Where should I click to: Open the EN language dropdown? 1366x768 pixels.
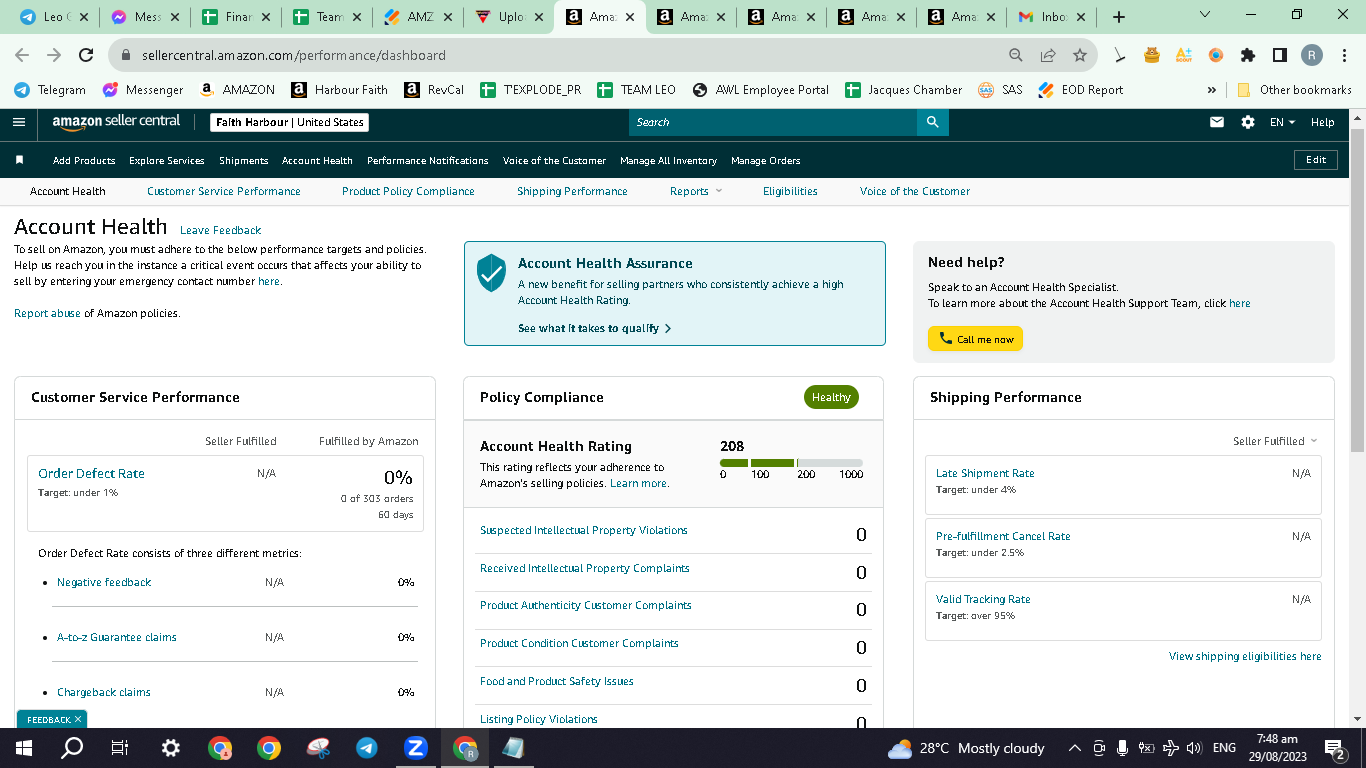[x=1282, y=122]
